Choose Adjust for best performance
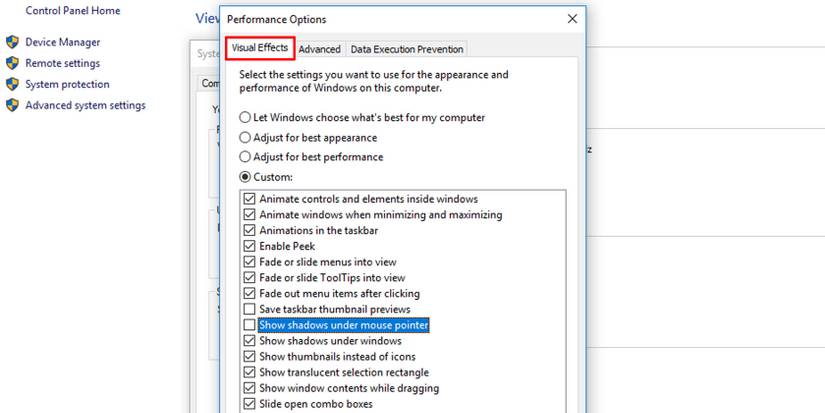825x413 pixels. pyautogui.click(x=245, y=157)
